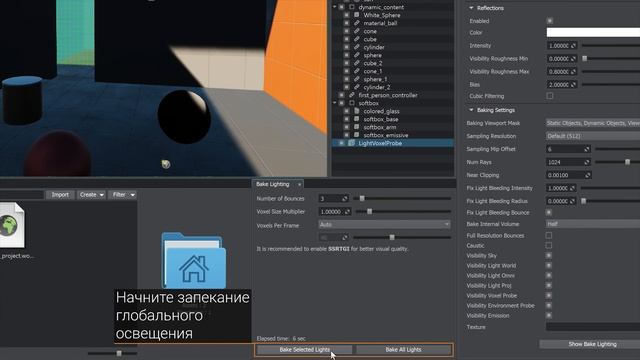Click the spin arrows on Number of Bounces
Screen dimensions: 640x360
(344, 199)
